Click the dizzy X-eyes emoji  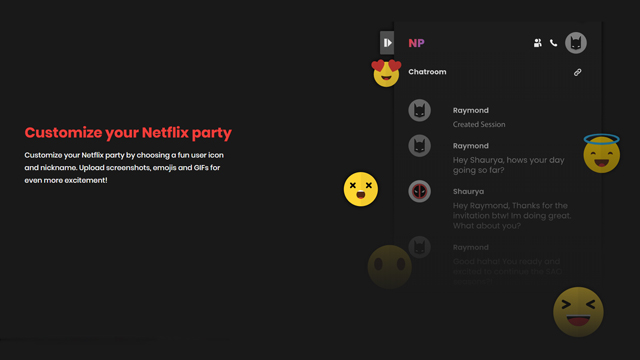click(360, 189)
